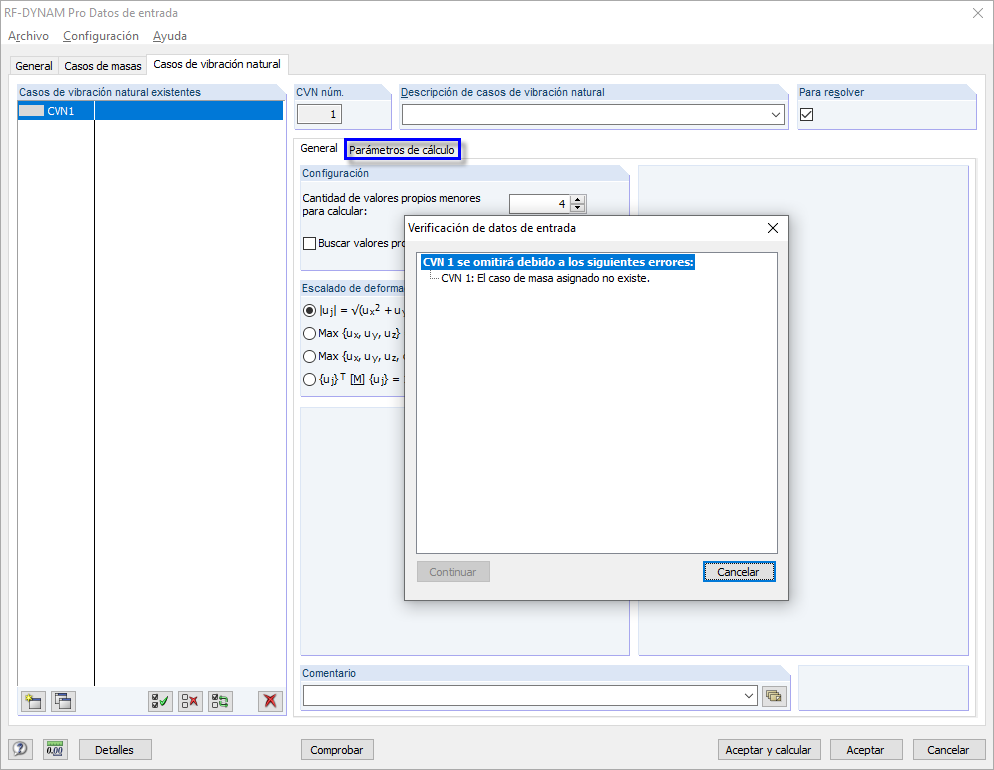Open Configuración menu
This screenshot has width=994, height=770.
(x=101, y=36)
